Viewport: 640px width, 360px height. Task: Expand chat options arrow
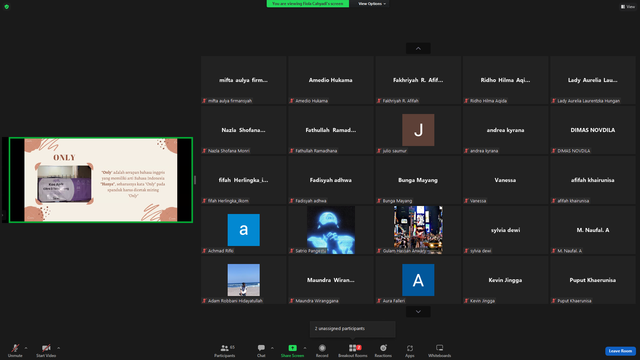(x=272, y=348)
